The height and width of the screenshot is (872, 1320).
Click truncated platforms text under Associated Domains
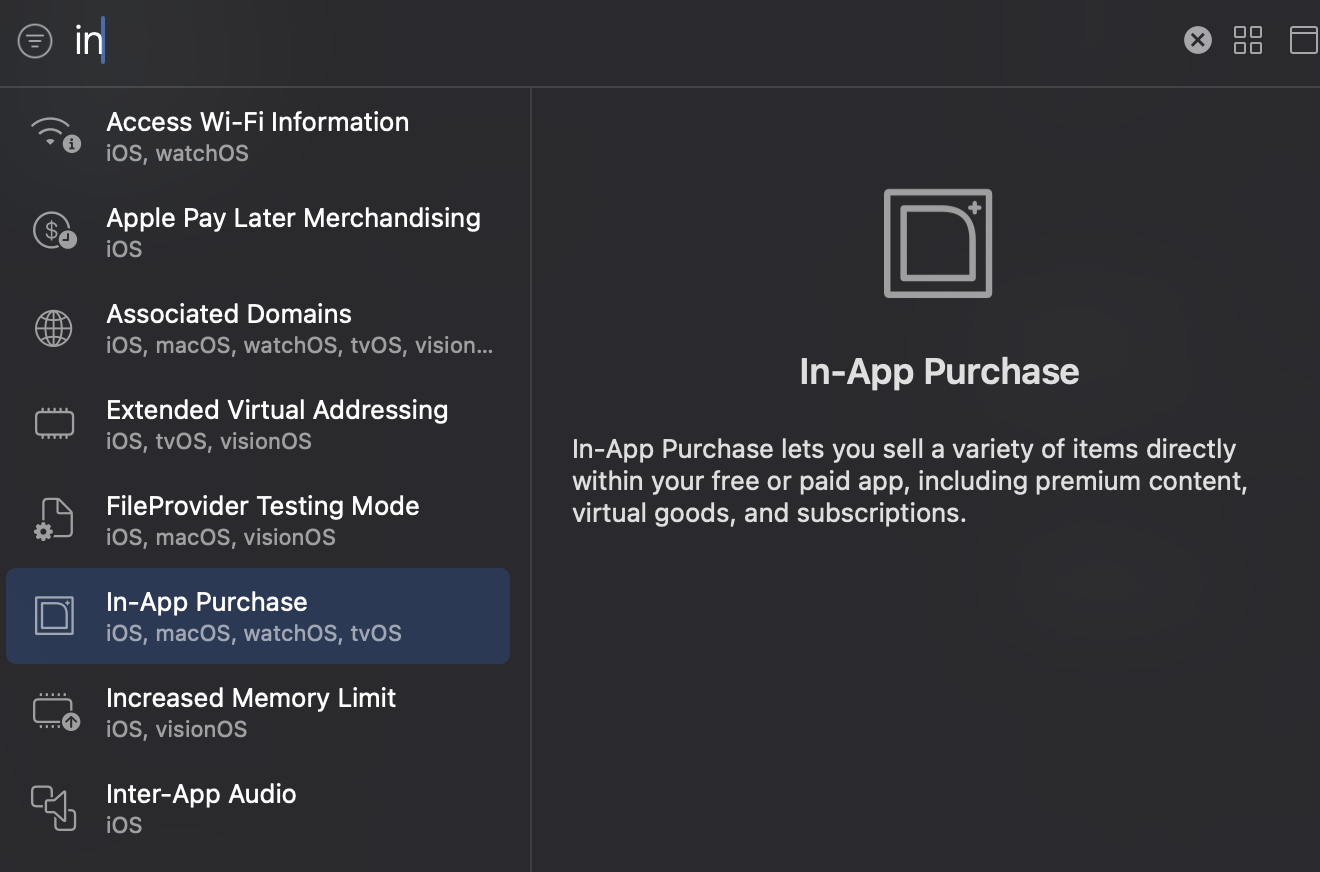[300, 345]
